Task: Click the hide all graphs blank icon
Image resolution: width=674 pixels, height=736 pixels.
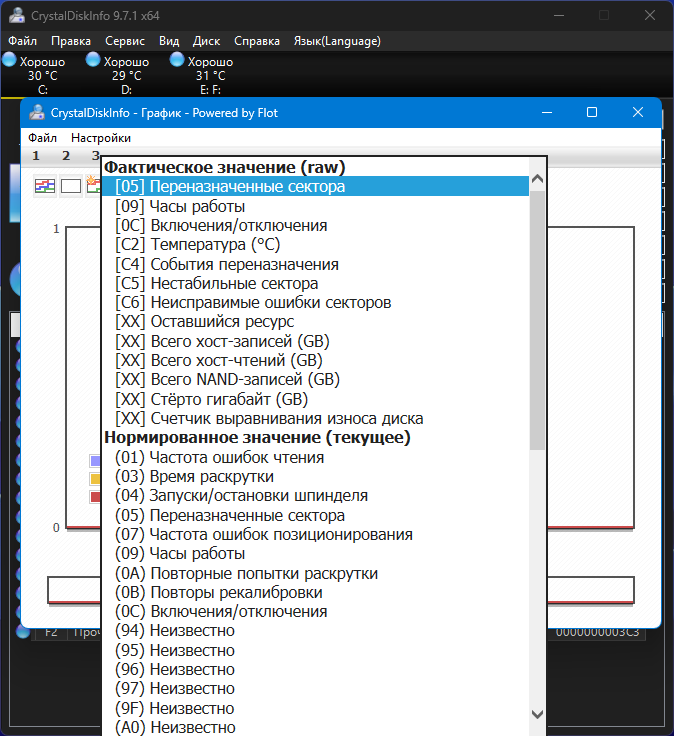Action: point(71,186)
